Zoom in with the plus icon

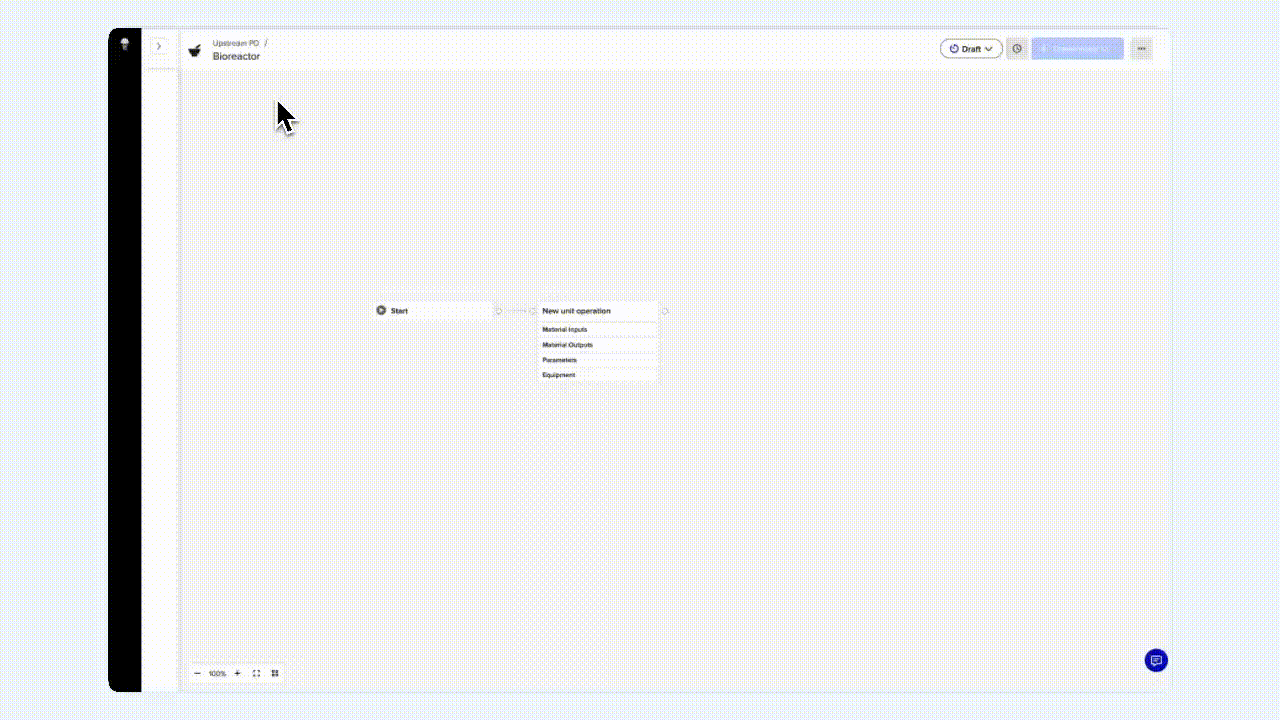click(x=237, y=674)
